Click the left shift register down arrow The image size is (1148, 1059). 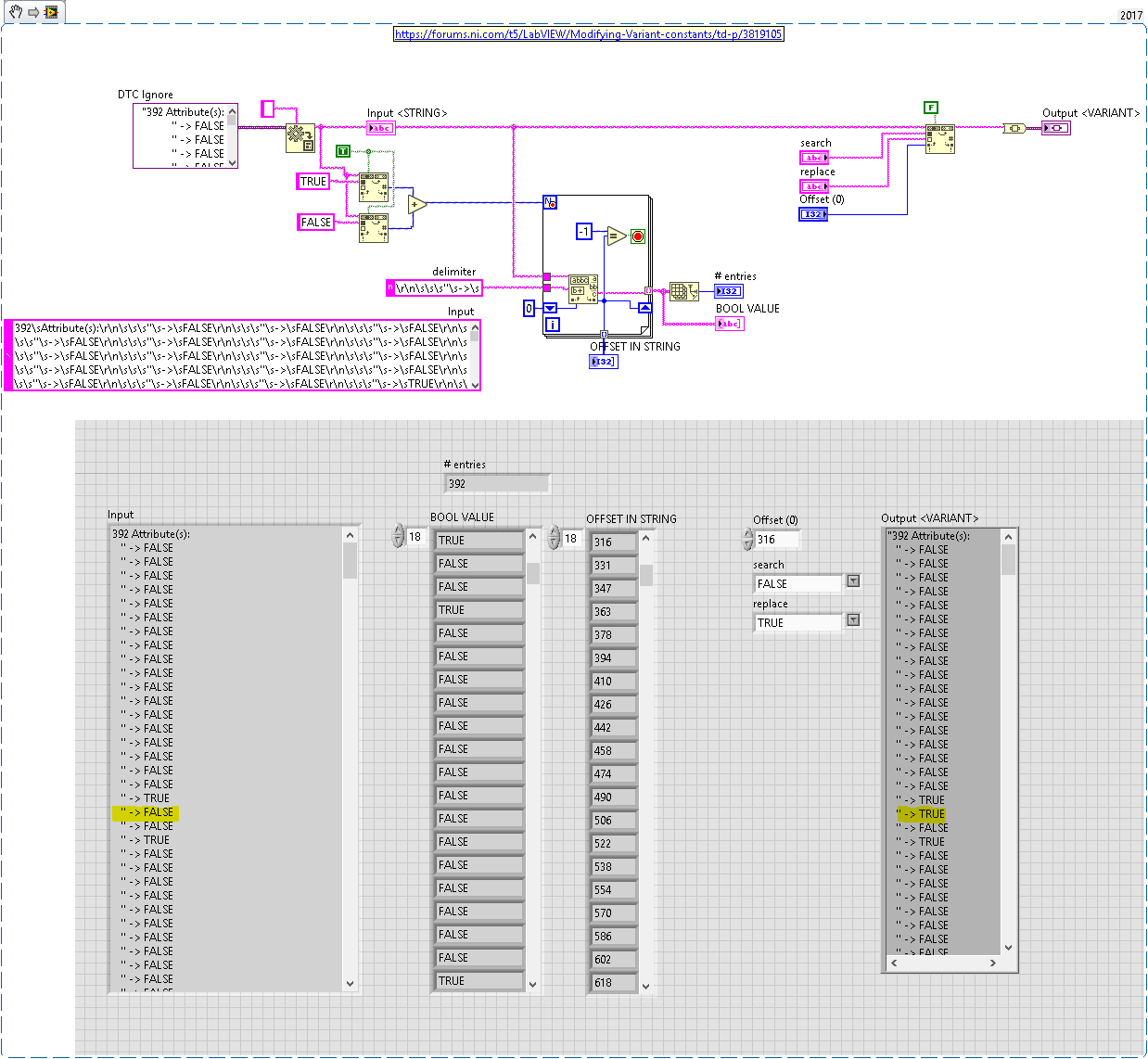tap(550, 308)
